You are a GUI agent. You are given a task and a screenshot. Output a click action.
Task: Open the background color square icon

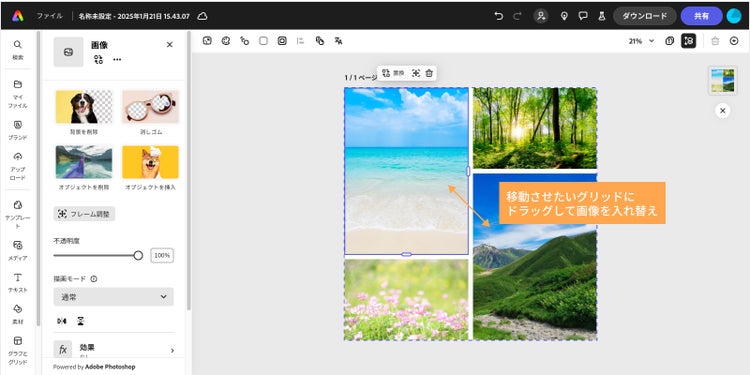coord(263,41)
